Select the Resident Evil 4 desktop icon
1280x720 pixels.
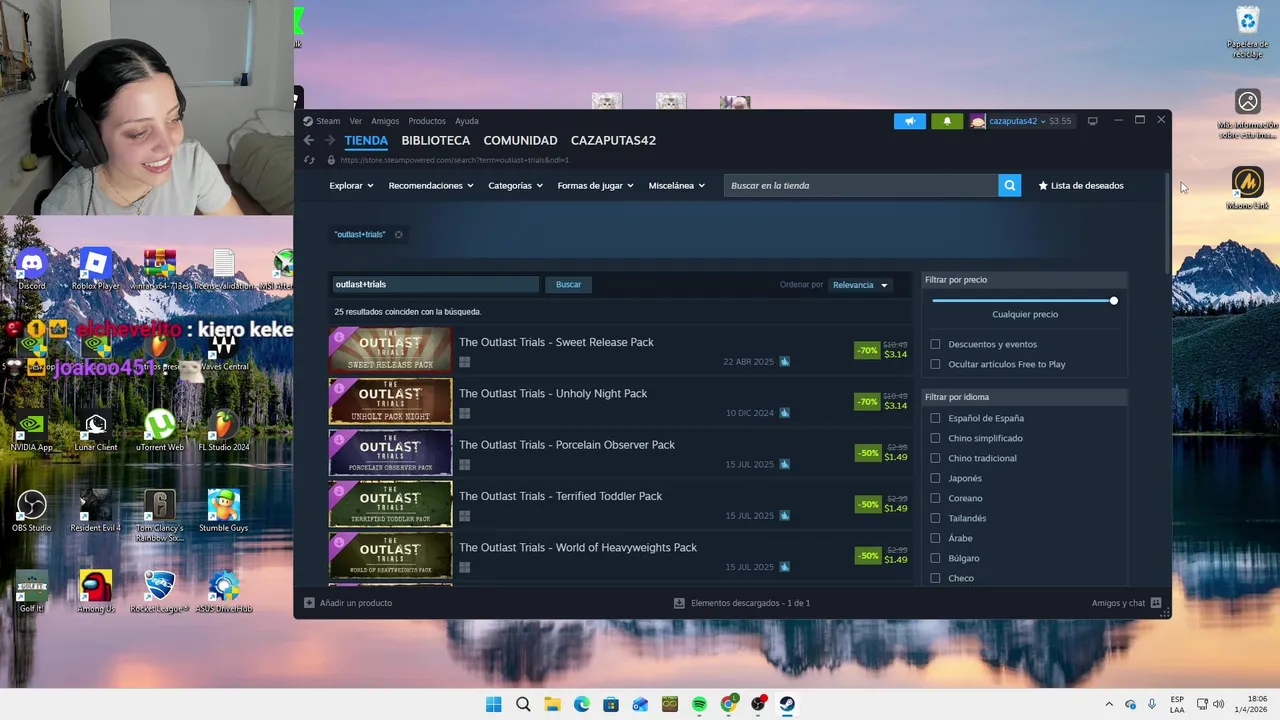95,512
